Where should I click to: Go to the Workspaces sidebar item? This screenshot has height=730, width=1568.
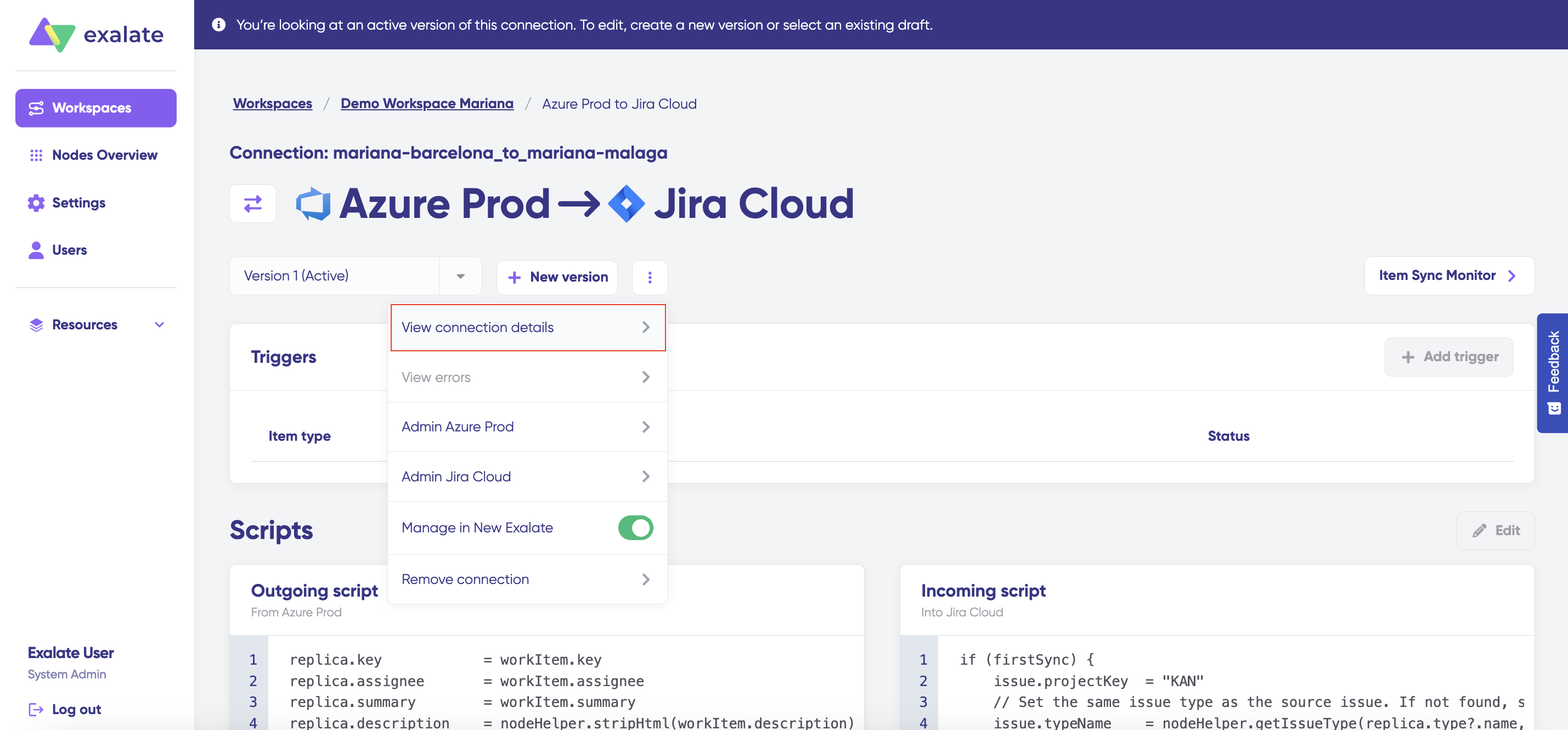95,108
